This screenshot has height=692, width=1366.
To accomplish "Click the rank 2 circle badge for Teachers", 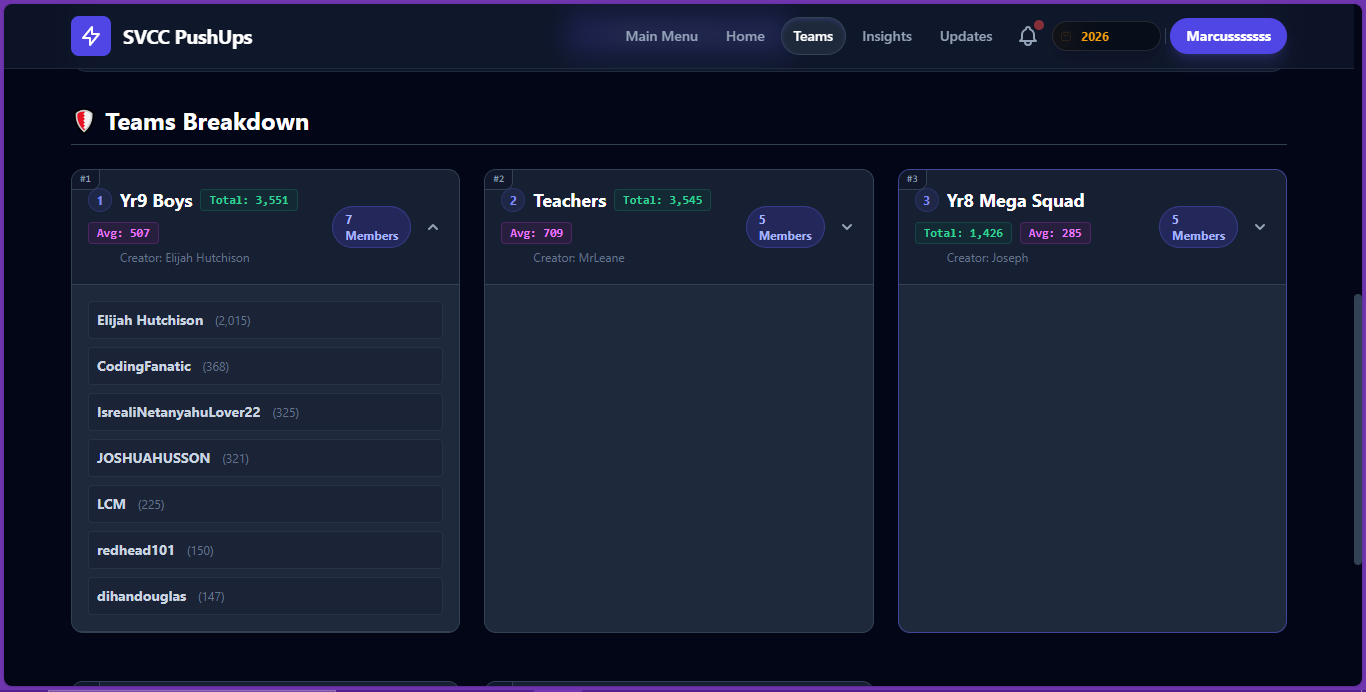I will [x=513, y=201].
